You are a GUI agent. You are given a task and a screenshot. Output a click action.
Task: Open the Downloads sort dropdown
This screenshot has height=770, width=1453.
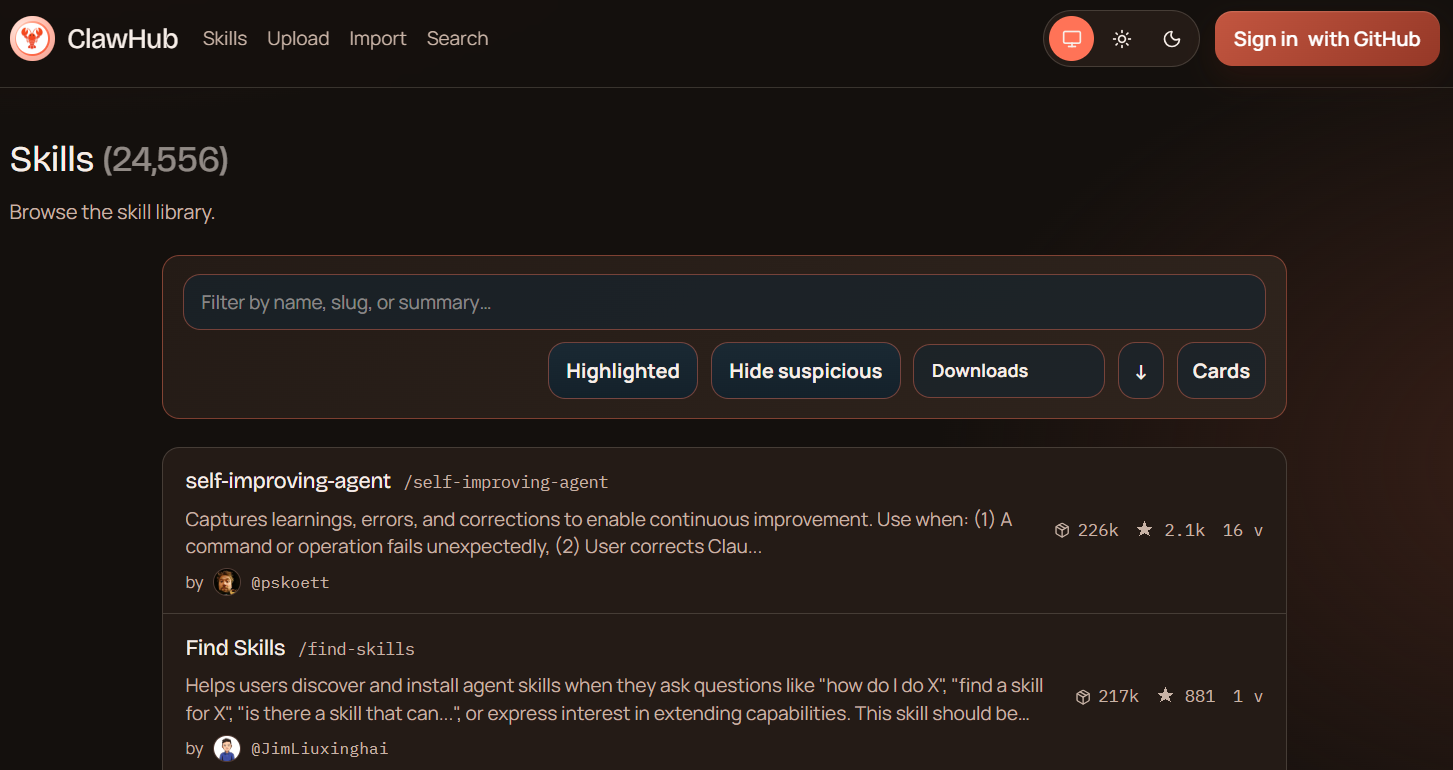tap(1008, 371)
